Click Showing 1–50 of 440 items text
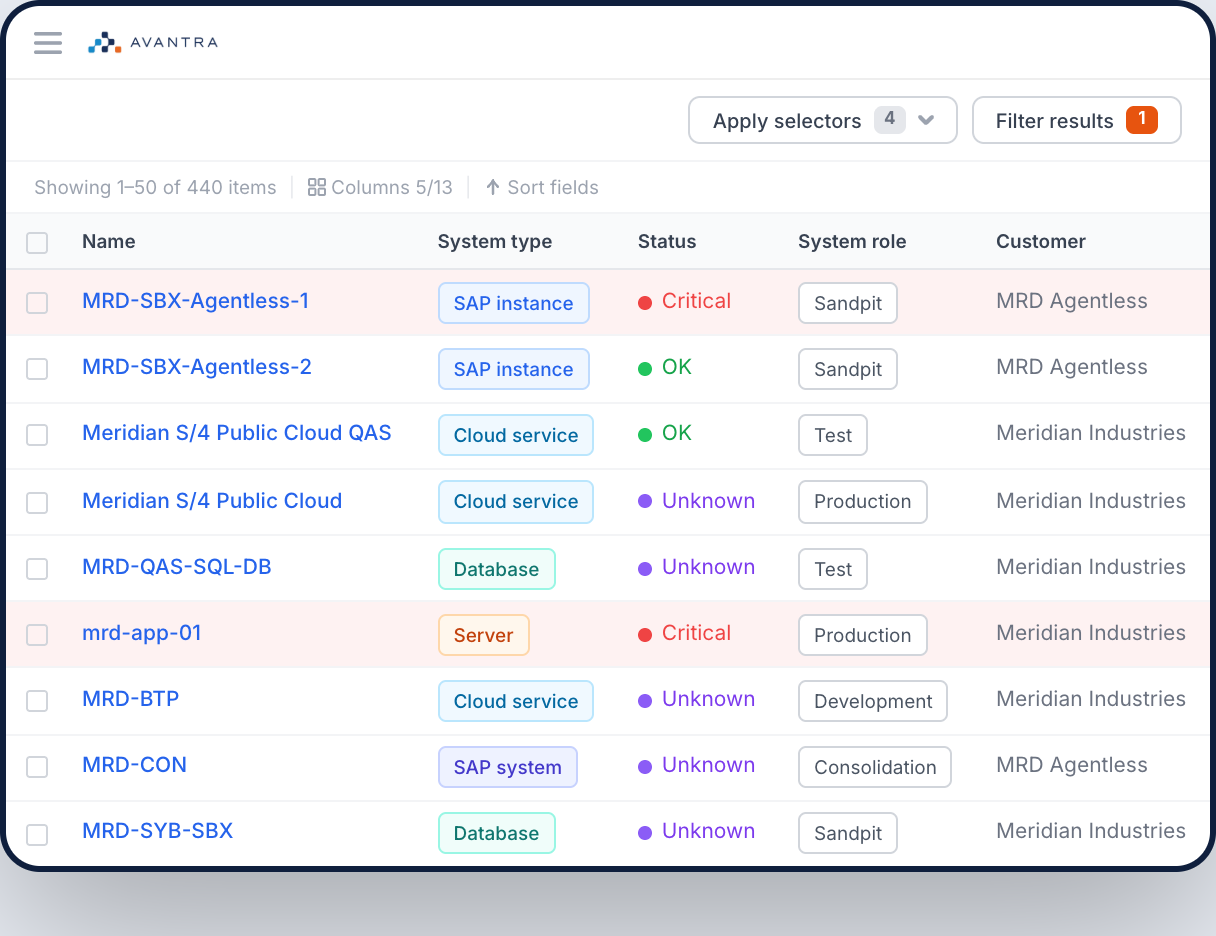The image size is (1216, 936). click(155, 187)
